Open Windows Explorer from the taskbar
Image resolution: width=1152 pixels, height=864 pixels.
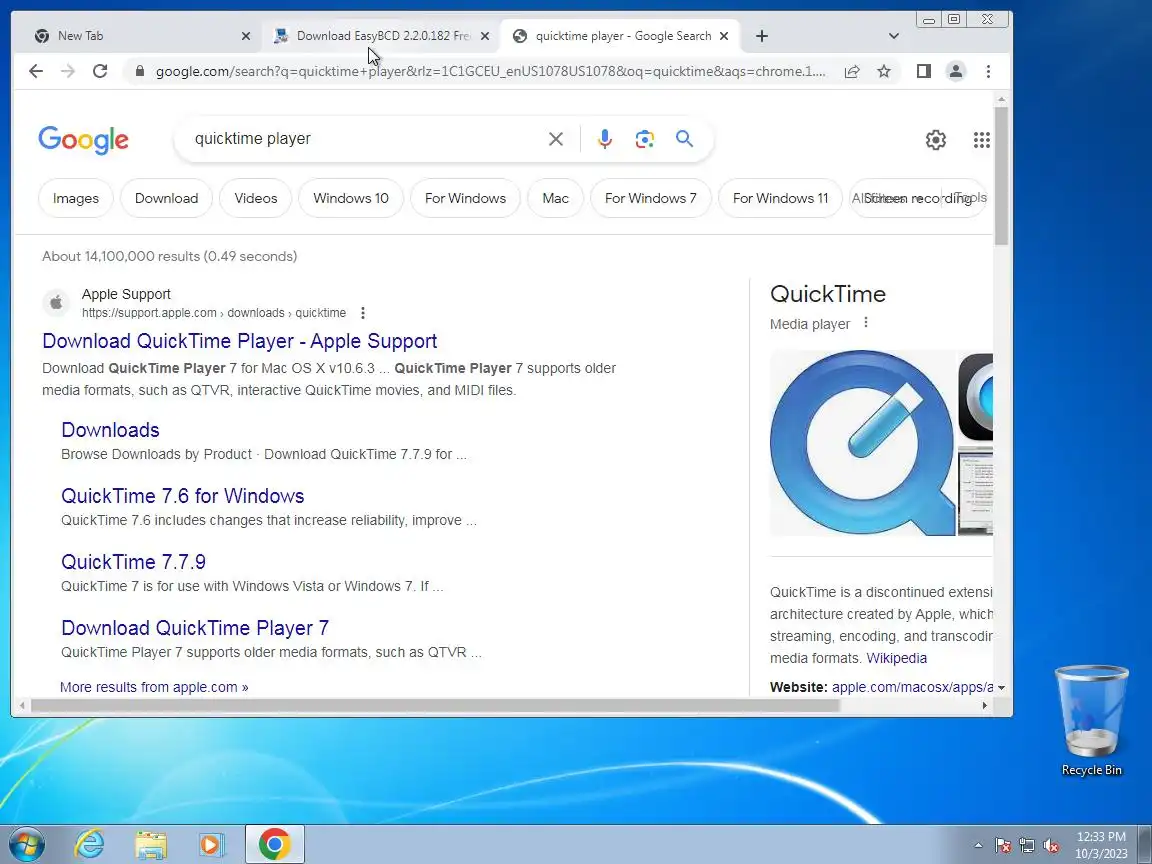click(x=151, y=844)
